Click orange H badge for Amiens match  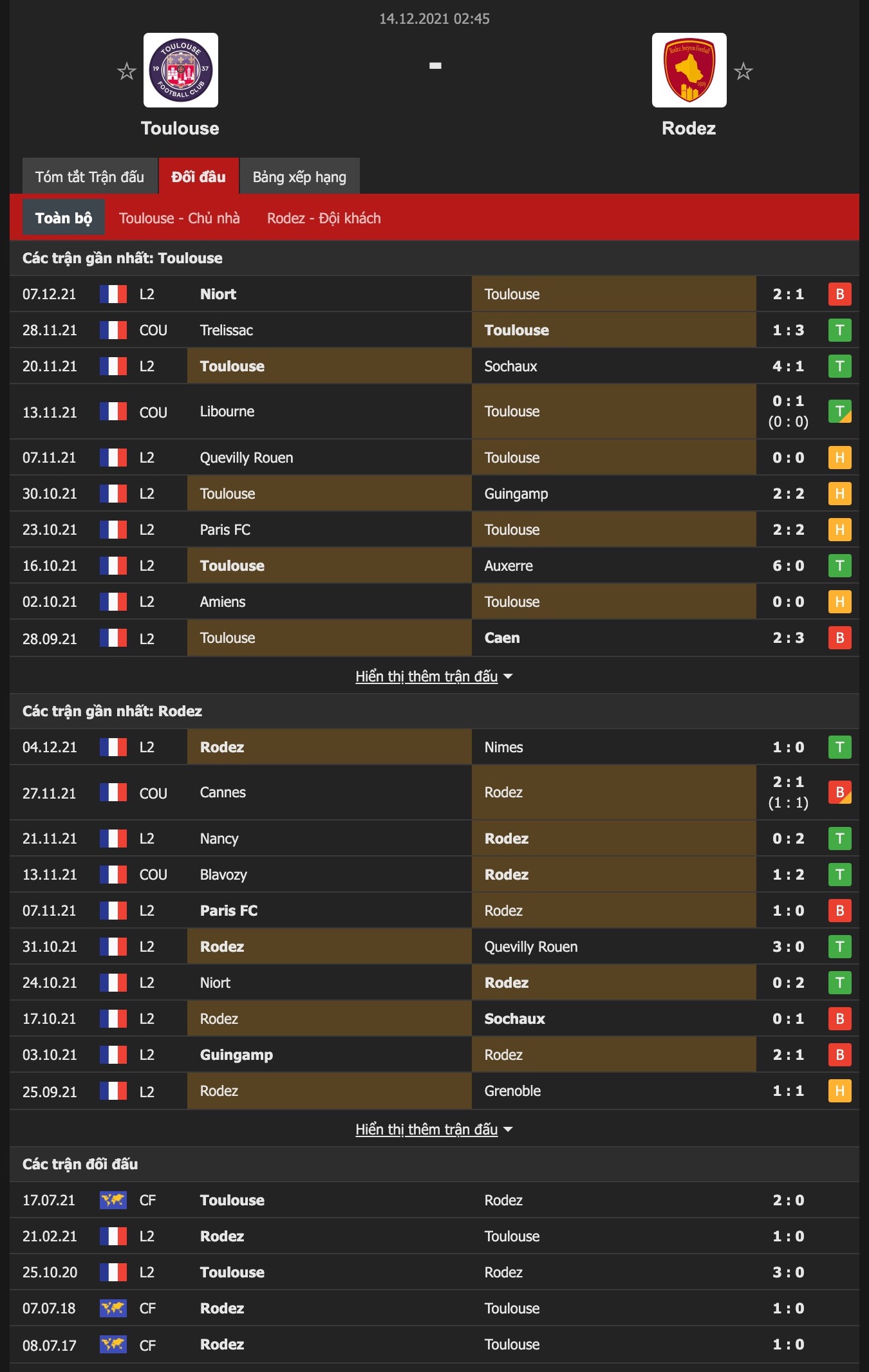tap(839, 602)
